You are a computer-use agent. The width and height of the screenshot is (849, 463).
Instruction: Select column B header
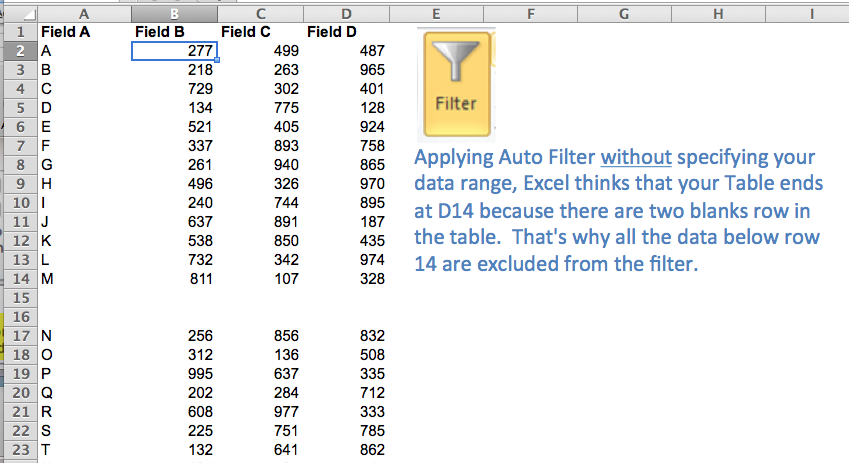pos(175,13)
